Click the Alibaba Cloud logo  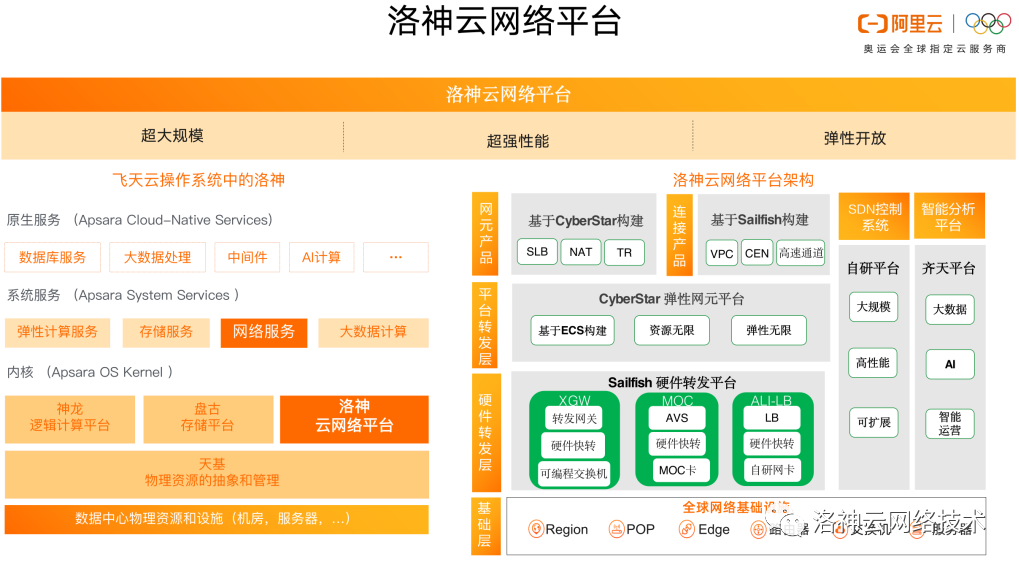900,24
